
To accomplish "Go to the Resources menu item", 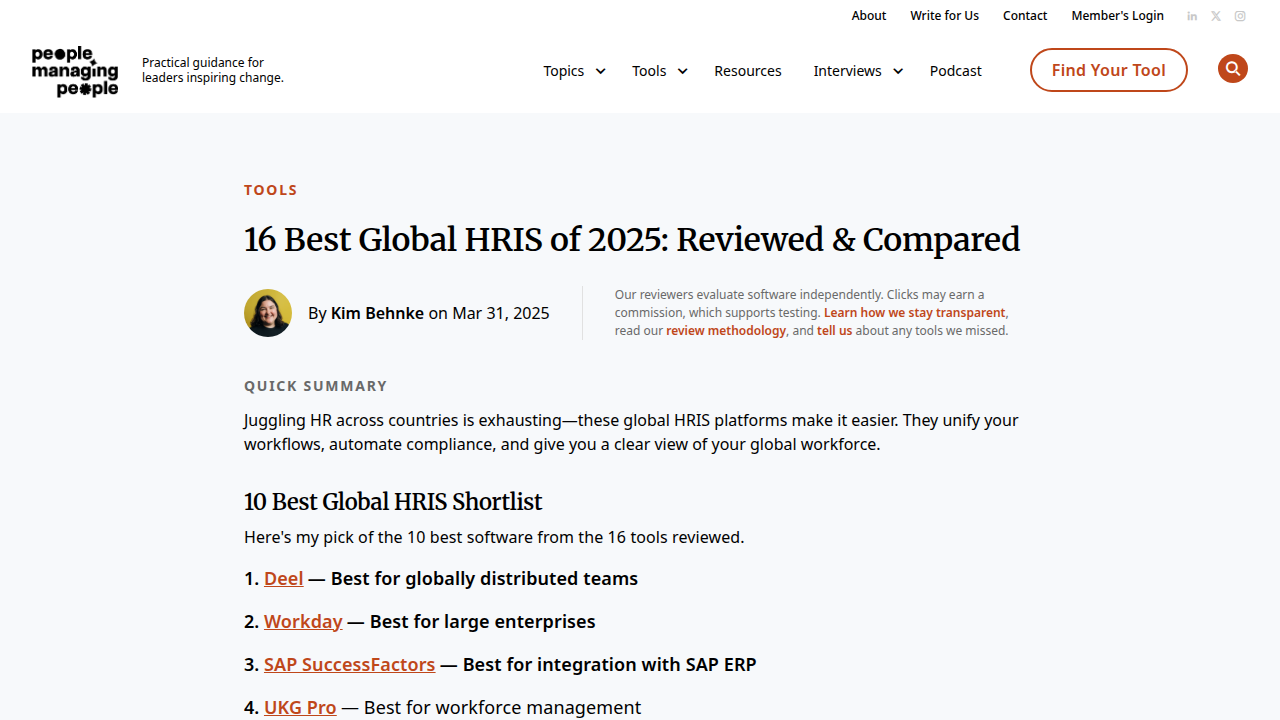I will (x=748, y=71).
